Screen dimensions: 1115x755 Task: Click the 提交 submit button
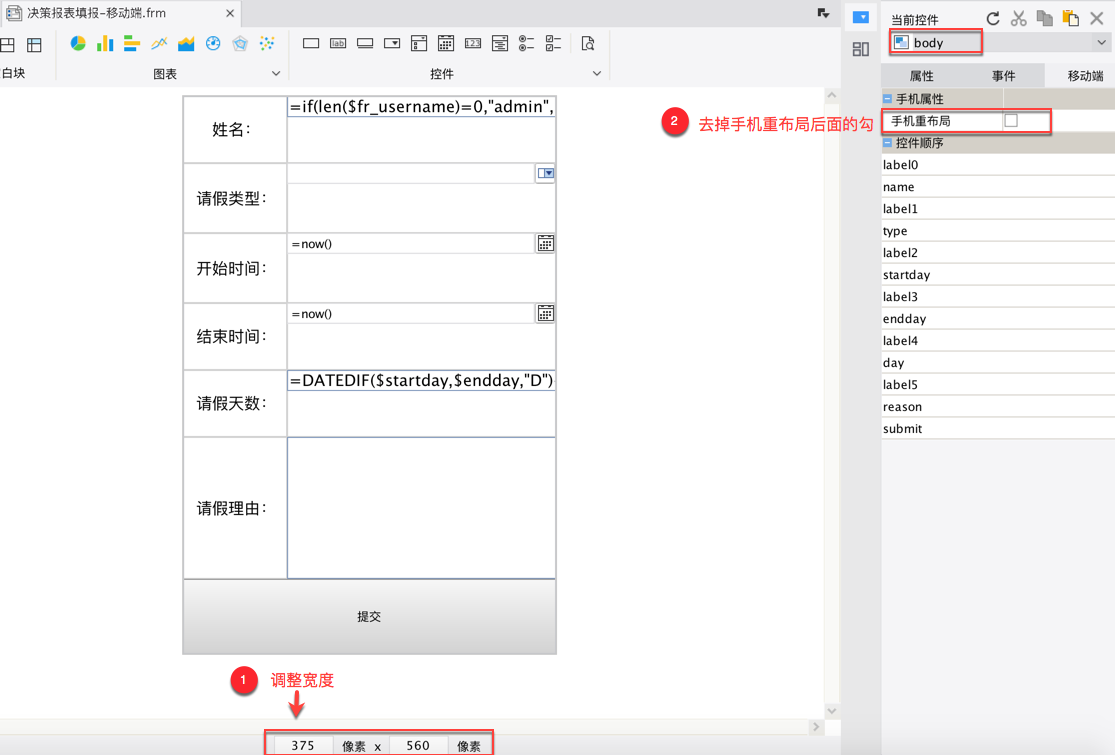tap(369, 616)
